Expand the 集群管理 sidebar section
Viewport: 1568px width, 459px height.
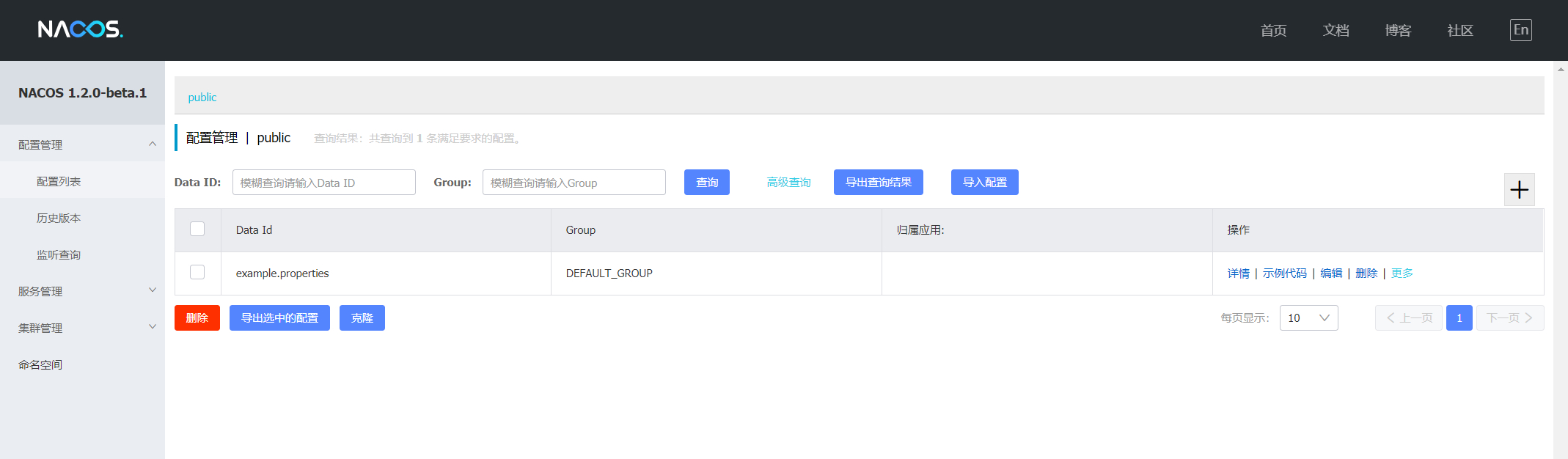(82, 327)
